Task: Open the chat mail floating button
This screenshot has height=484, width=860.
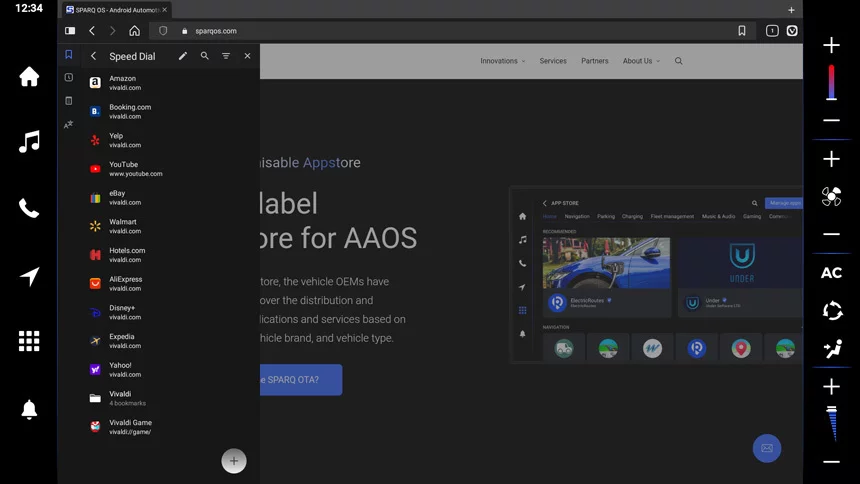Action: click(767, 448)
